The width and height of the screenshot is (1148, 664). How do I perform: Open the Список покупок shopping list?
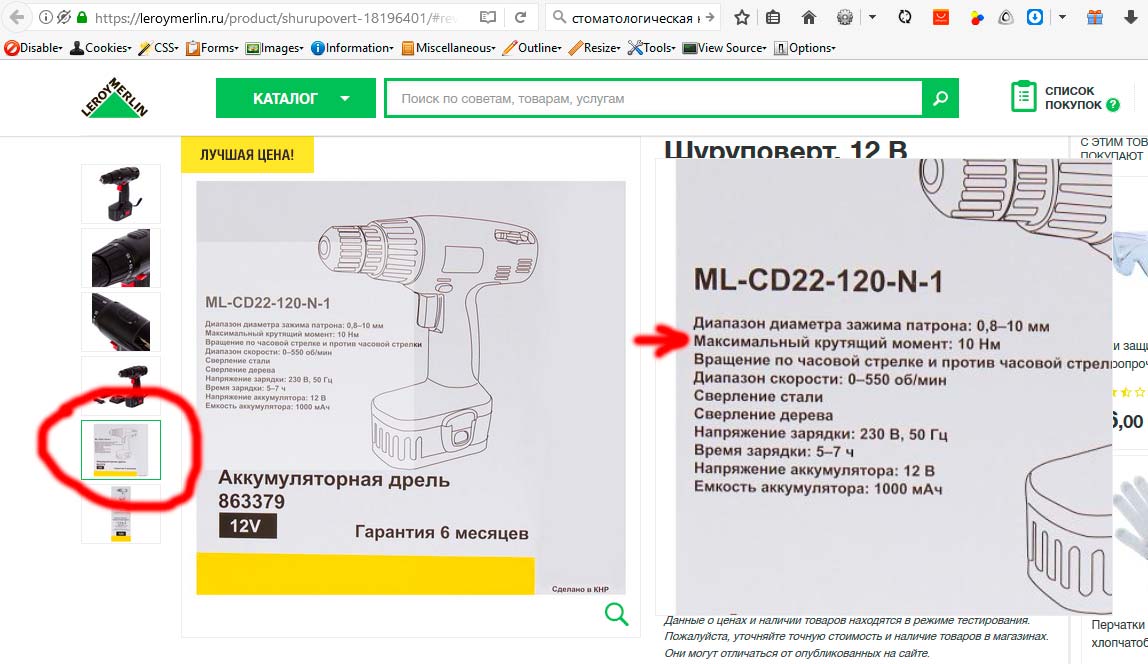[x=1073, y=97]
